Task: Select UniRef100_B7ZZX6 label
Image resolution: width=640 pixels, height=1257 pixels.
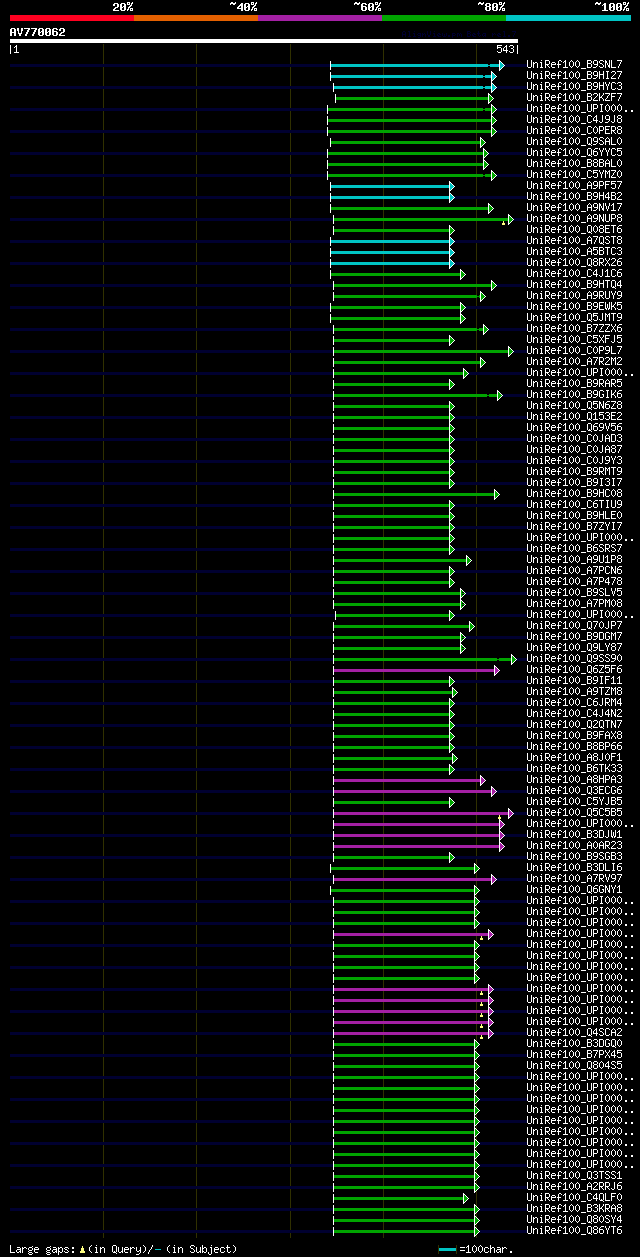Action: (574, 329)
